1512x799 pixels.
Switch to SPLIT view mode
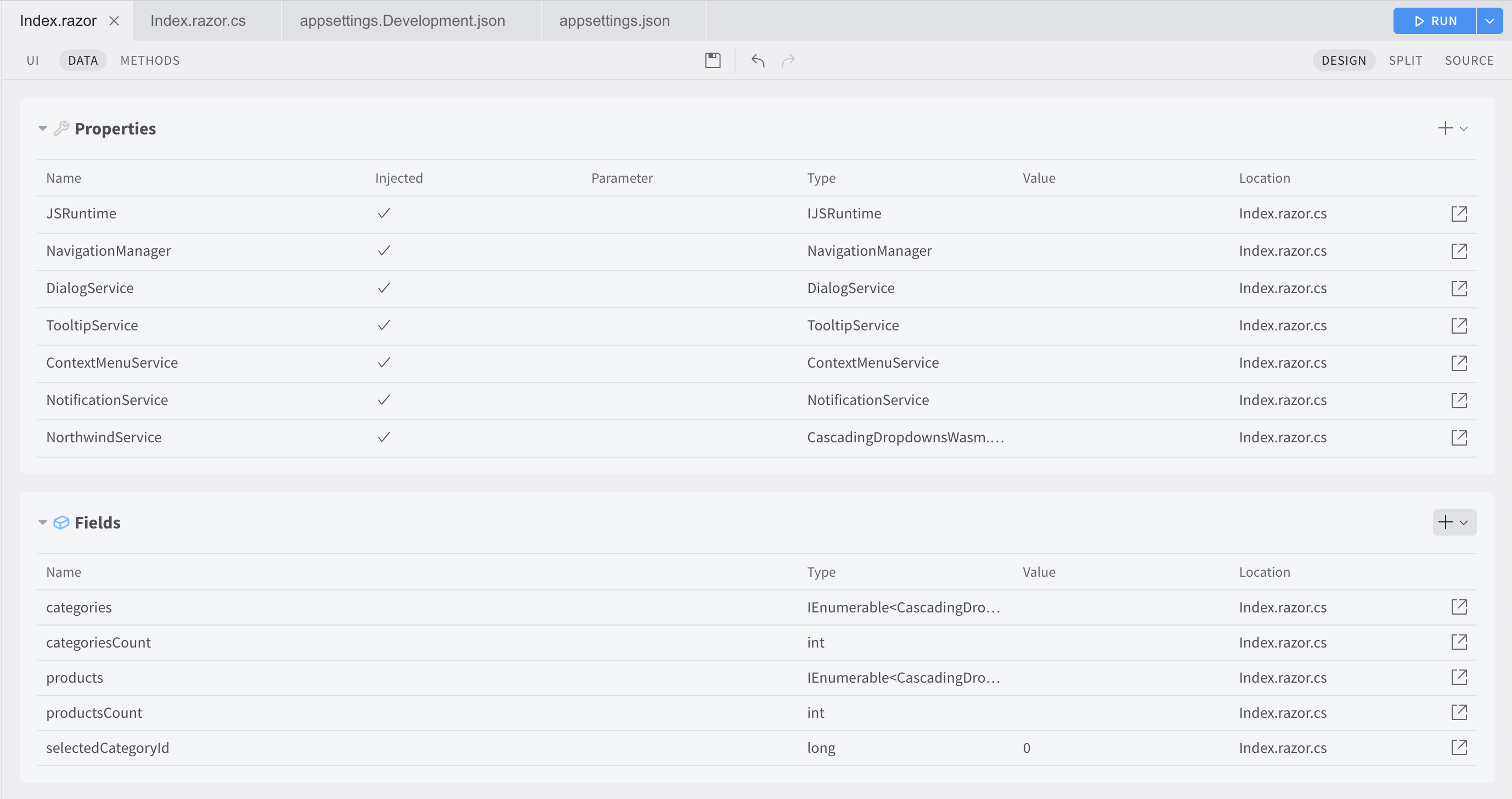(x=1405, y=60)
